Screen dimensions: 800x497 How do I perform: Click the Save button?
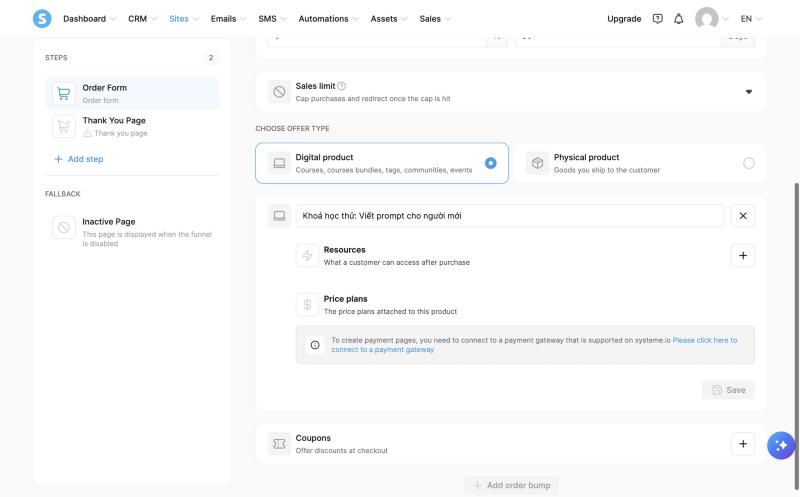(x=728, y=390)
